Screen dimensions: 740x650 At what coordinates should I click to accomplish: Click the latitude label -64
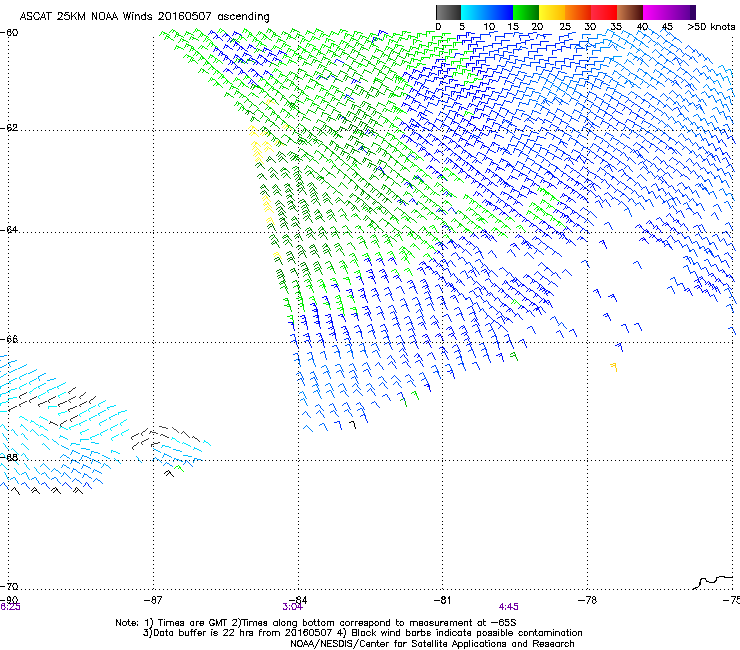coord(9,230)
